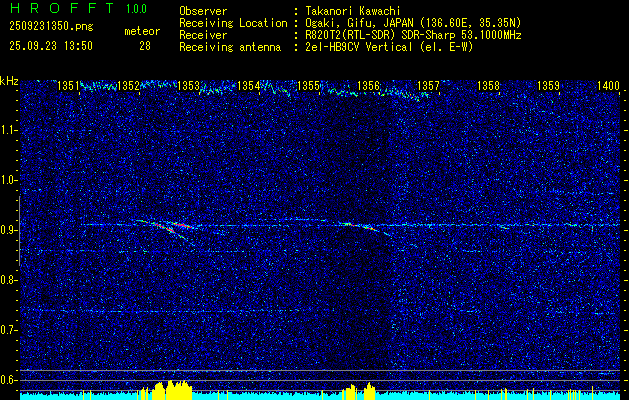Select the file name 2509231350.png
This screenshot has height=400, width=629.
(51, 27)
